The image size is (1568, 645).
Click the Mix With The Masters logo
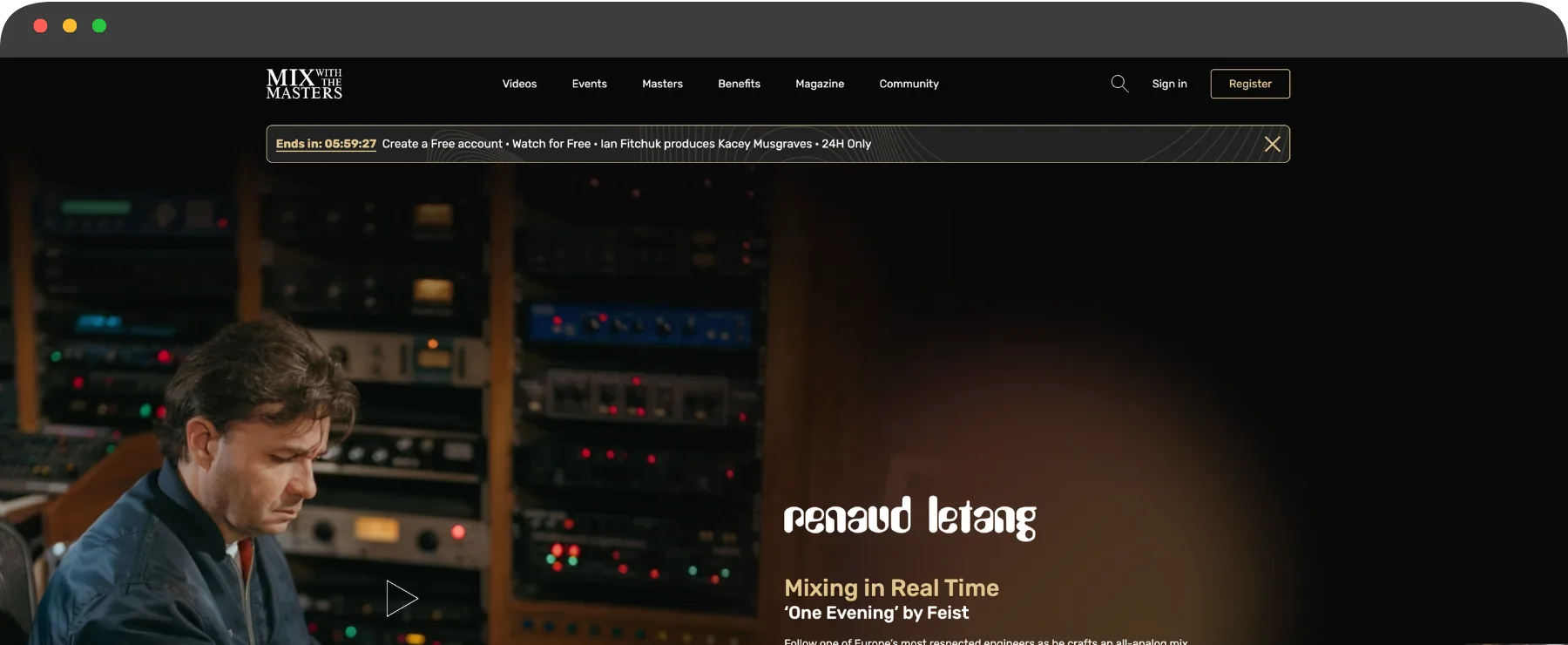coord(304,84)
